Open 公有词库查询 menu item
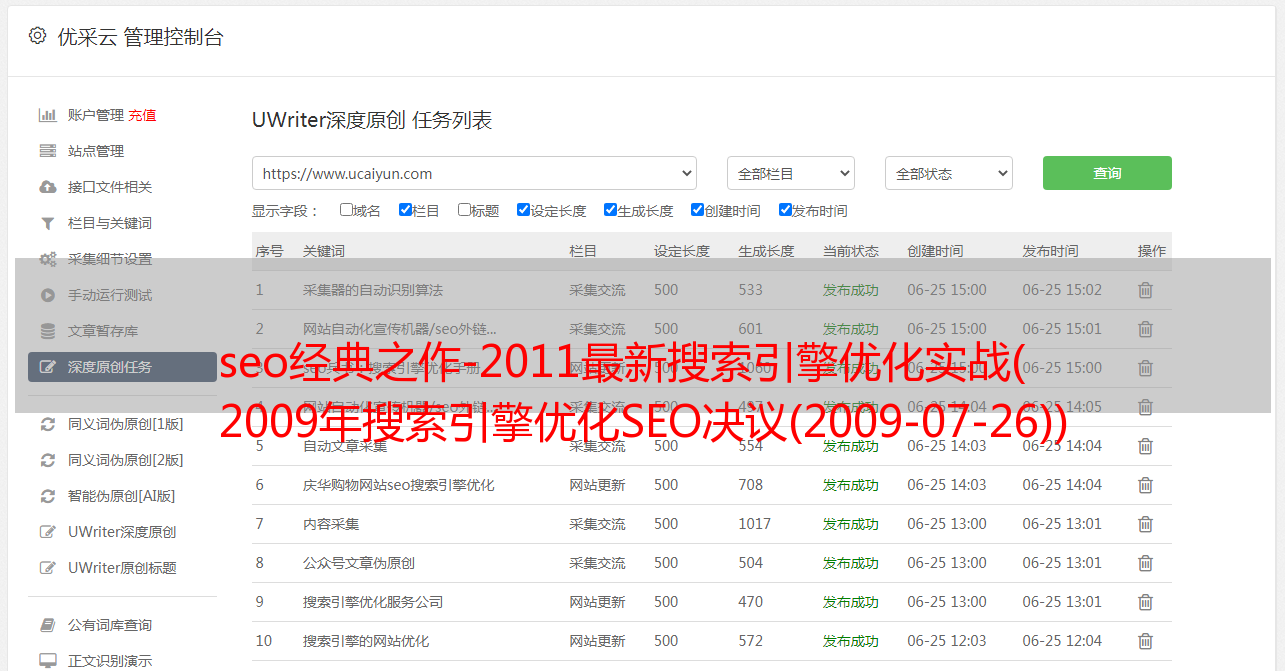The width and height of the screenshot is (1285, 671). point(110,625)
